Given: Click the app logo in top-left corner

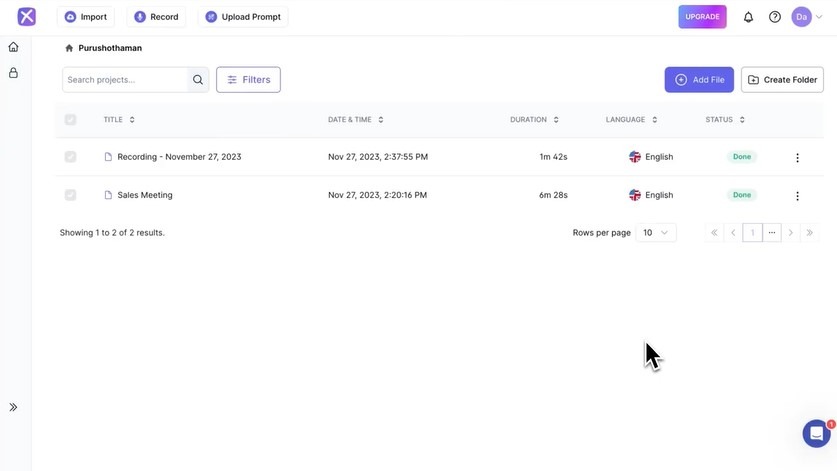Looking at the screenshot, I should pyautogui.click(x=27, y=17).
